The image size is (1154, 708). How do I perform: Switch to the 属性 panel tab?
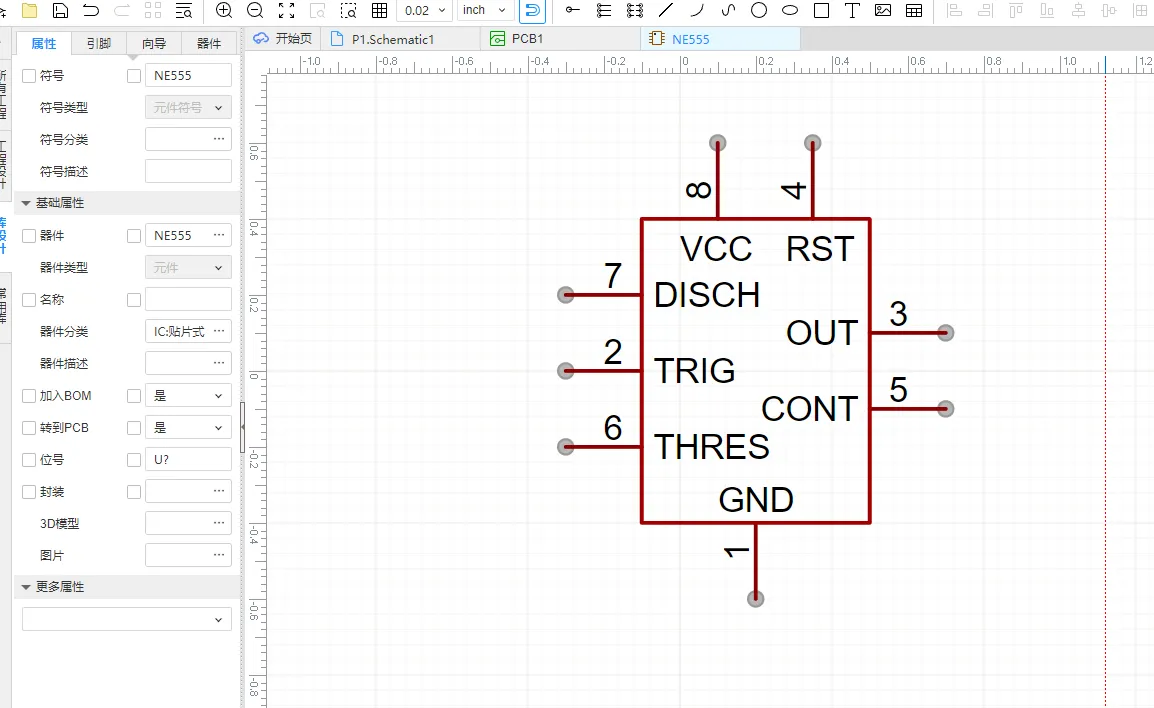click(43, 43)
